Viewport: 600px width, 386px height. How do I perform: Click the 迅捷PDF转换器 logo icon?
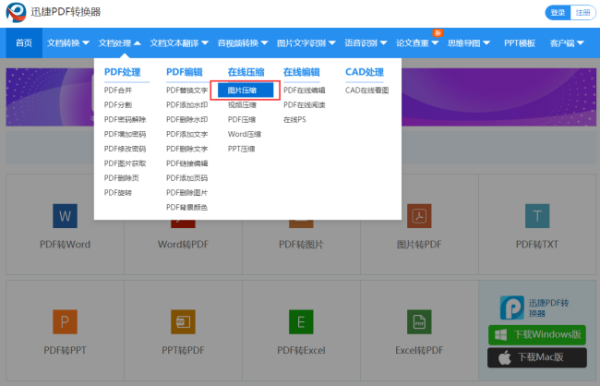click(x=16, y=12)
